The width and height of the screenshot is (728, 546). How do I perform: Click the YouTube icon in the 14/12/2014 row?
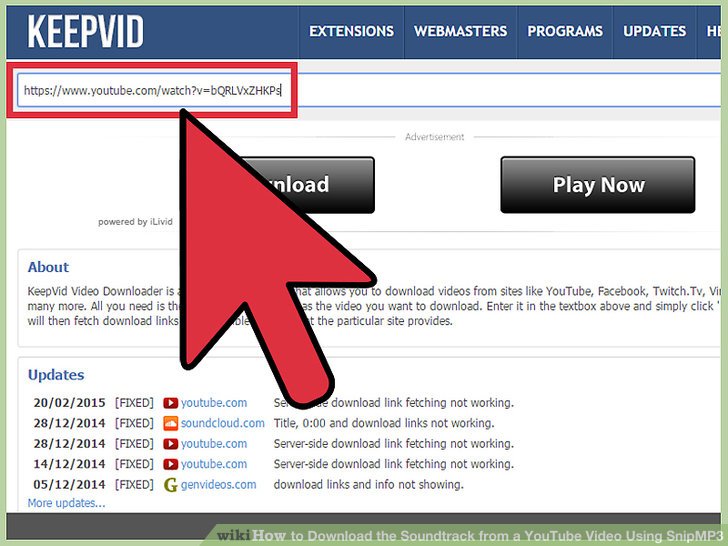170,464
